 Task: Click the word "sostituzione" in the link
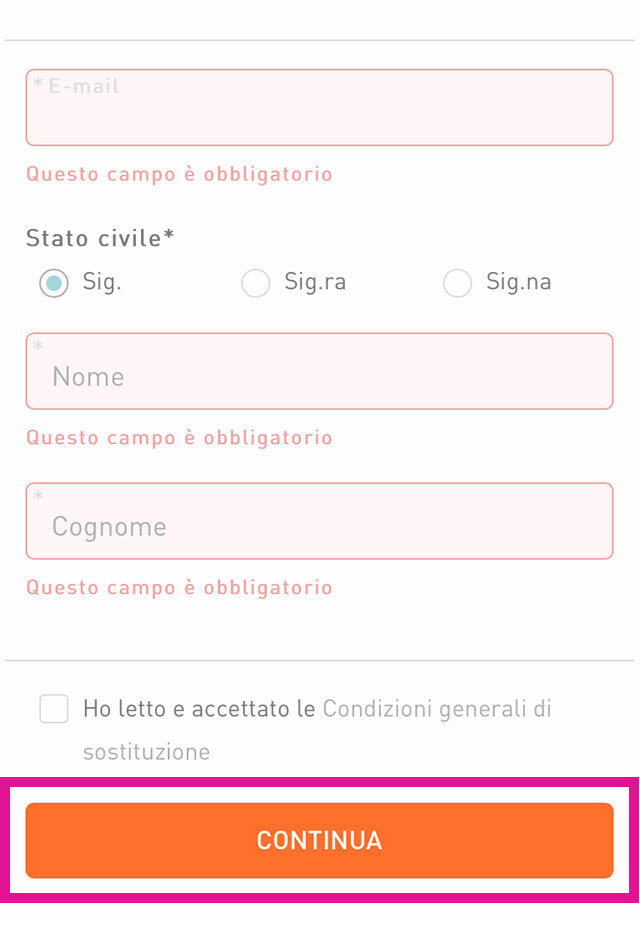click(x=146, y=752)
